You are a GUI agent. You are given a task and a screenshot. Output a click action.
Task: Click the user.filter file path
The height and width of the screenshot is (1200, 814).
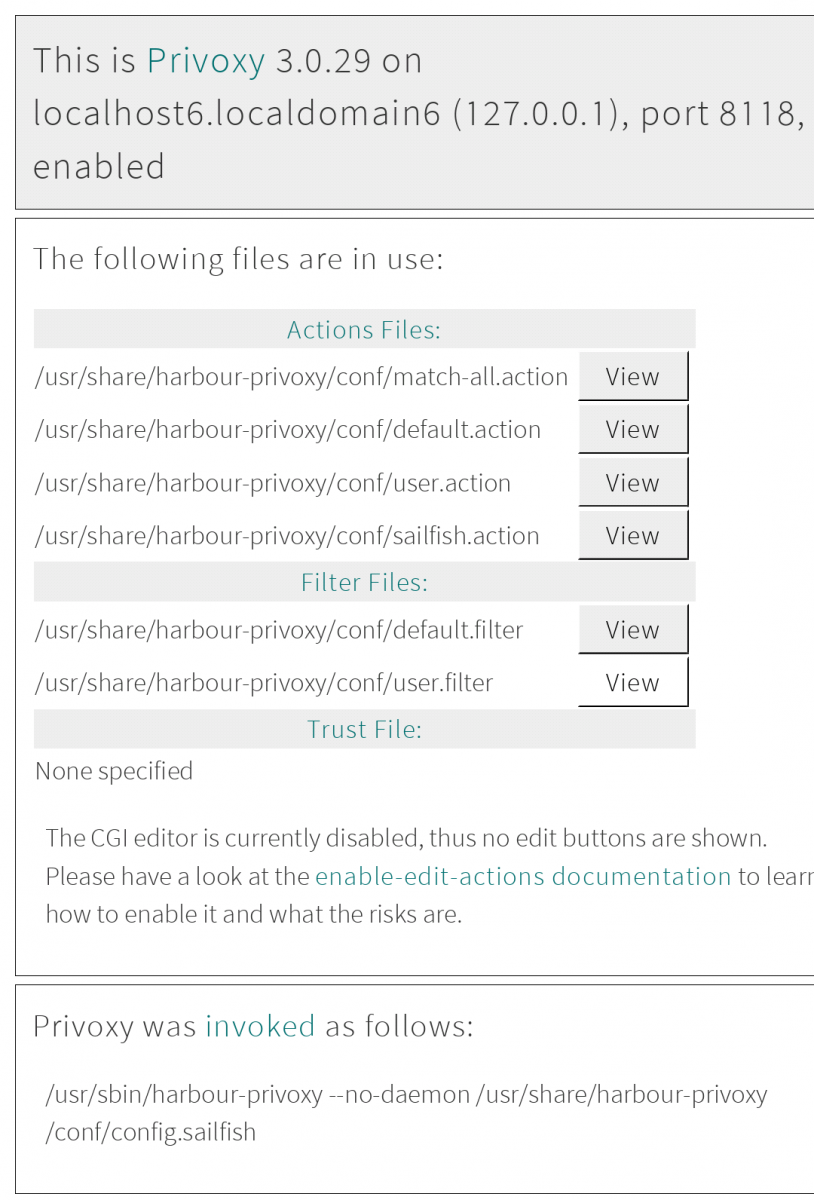pyautogui.click(x=264, y=683)
